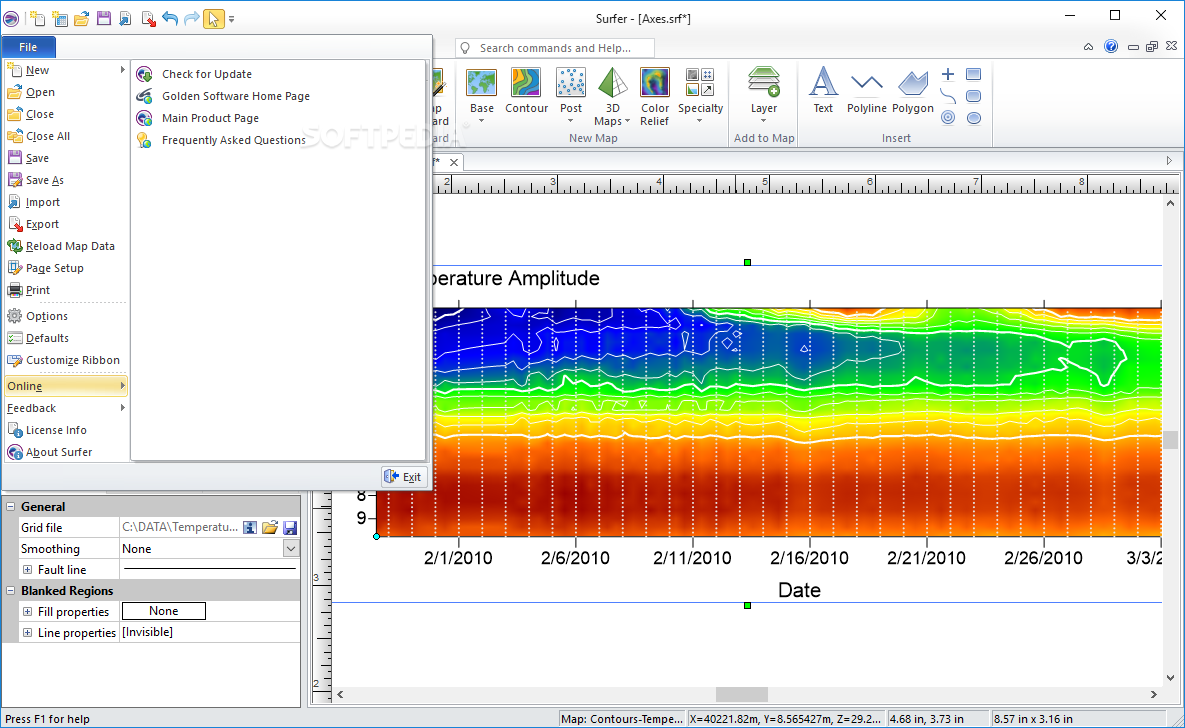Viewport: 1185px width, 728px height.
Task: Expand the Fault line property
Action: (27, 570)
